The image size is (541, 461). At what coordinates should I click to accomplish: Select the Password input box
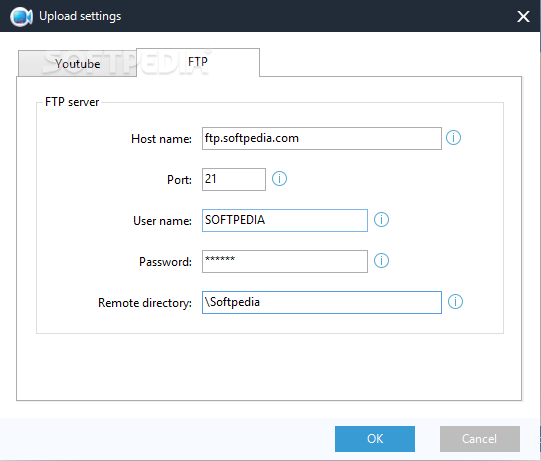[285, 261]
